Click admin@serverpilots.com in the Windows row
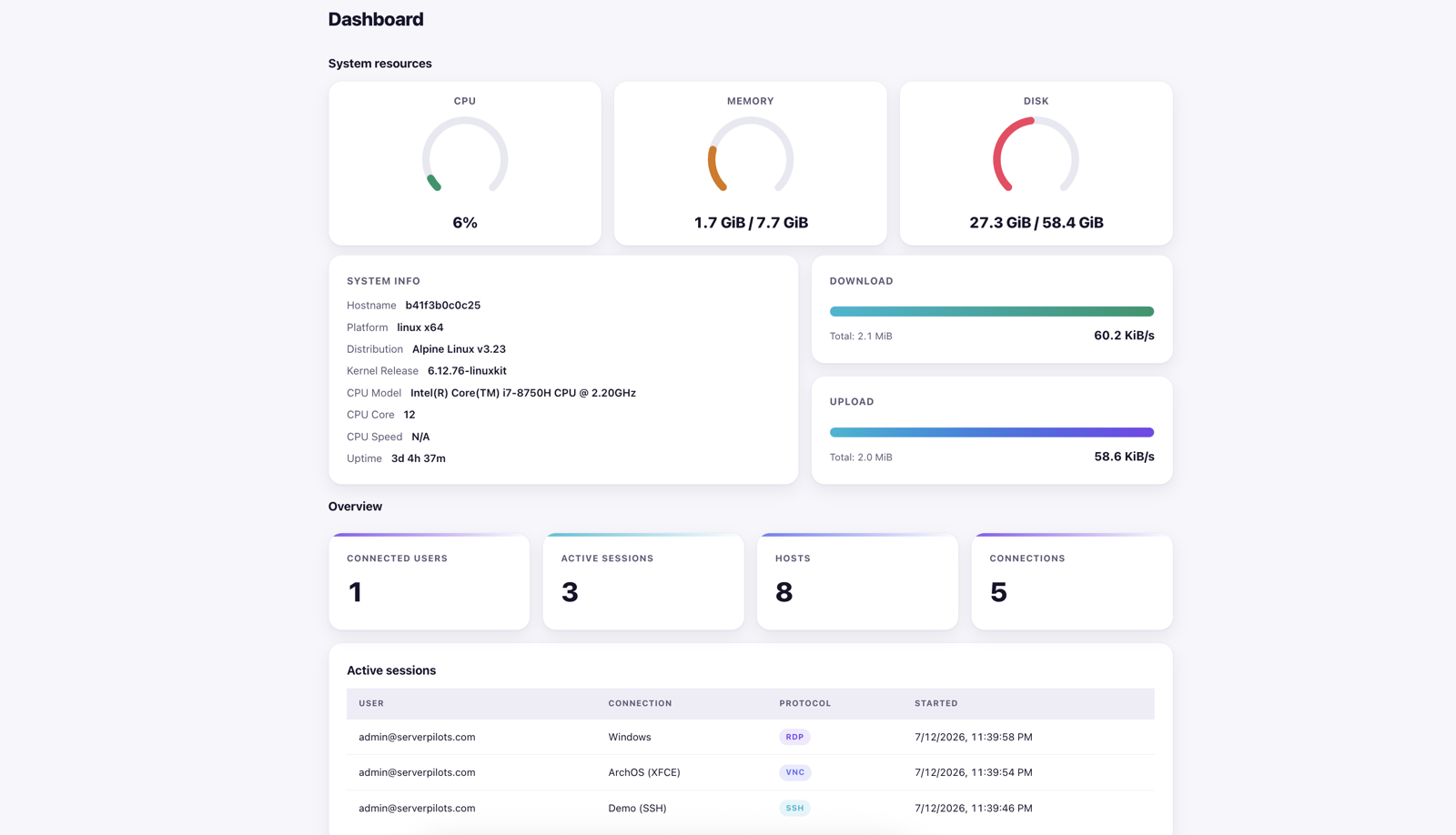The image size is (1456, 835). tap(417, 737)
